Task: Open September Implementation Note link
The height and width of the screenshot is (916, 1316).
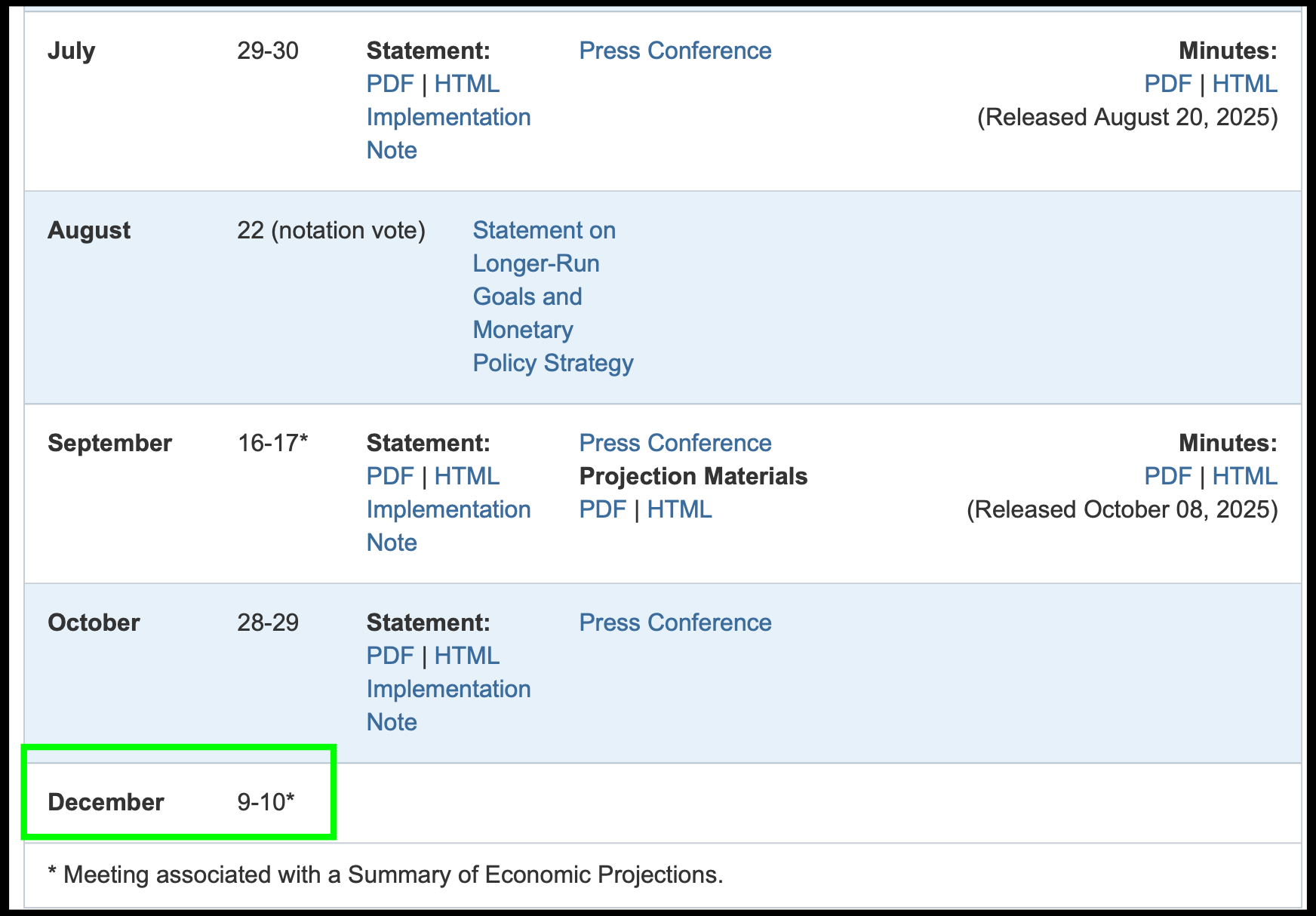Action: (448, 526)
